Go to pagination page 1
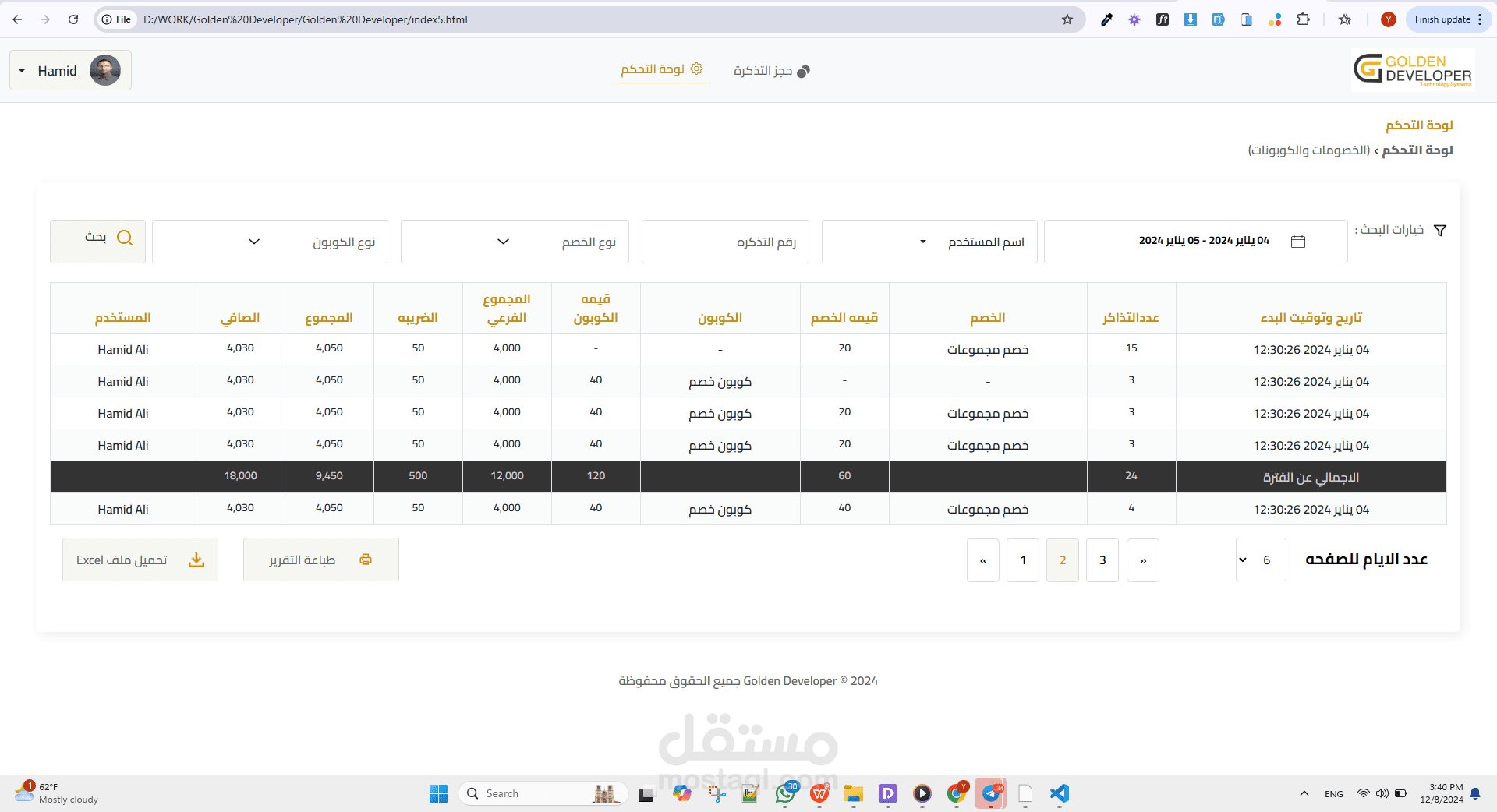 pos(1023,560)
